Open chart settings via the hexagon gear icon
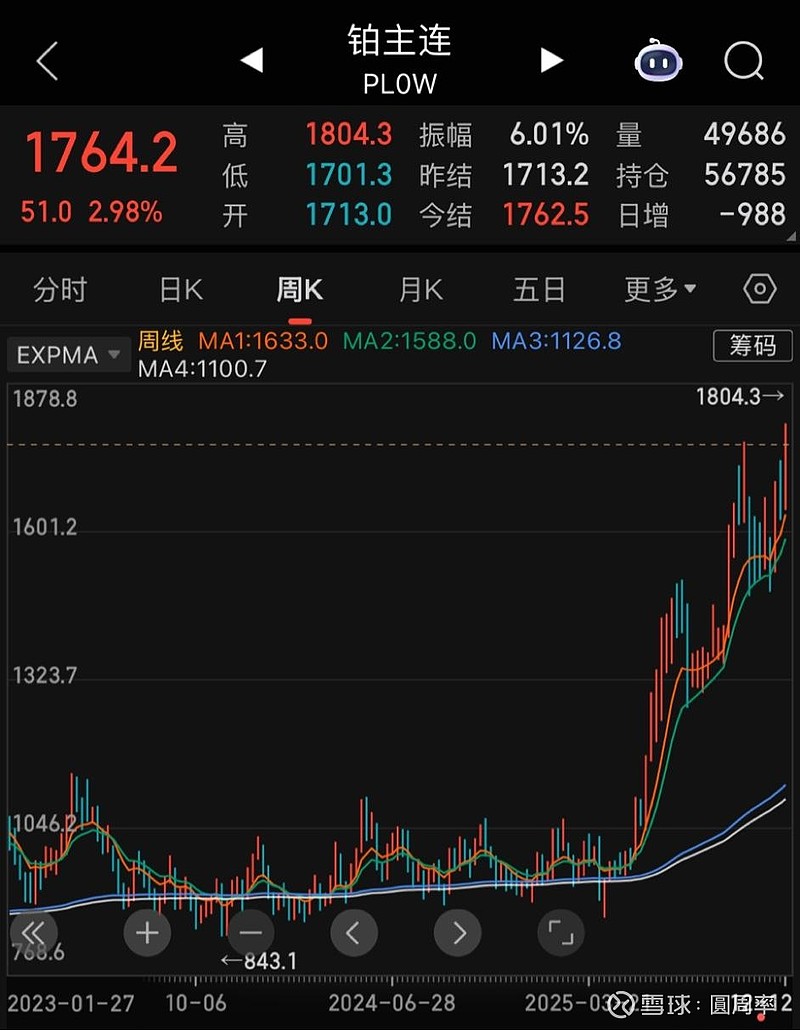This screenshot has height=1031, width=800. point(758,288)
